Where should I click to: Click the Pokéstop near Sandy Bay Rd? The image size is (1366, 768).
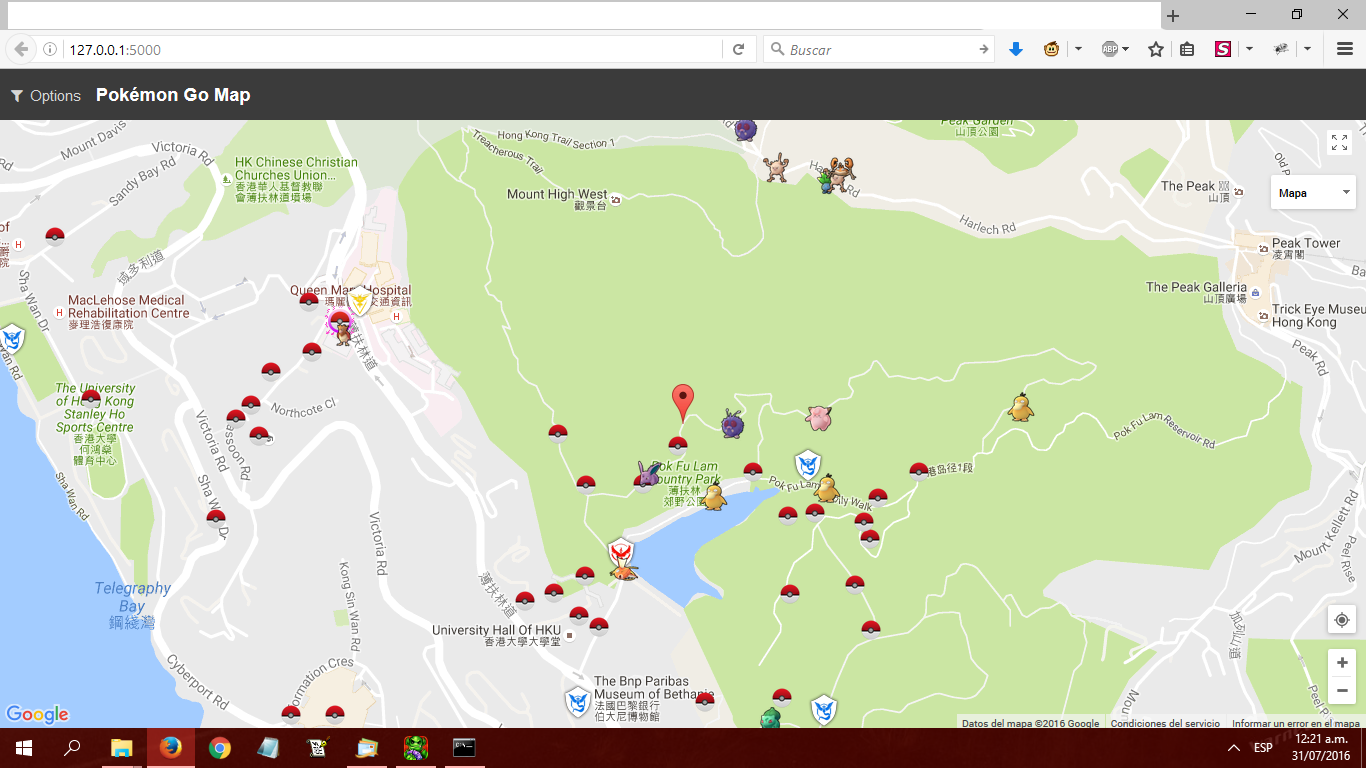coord(55,236)
